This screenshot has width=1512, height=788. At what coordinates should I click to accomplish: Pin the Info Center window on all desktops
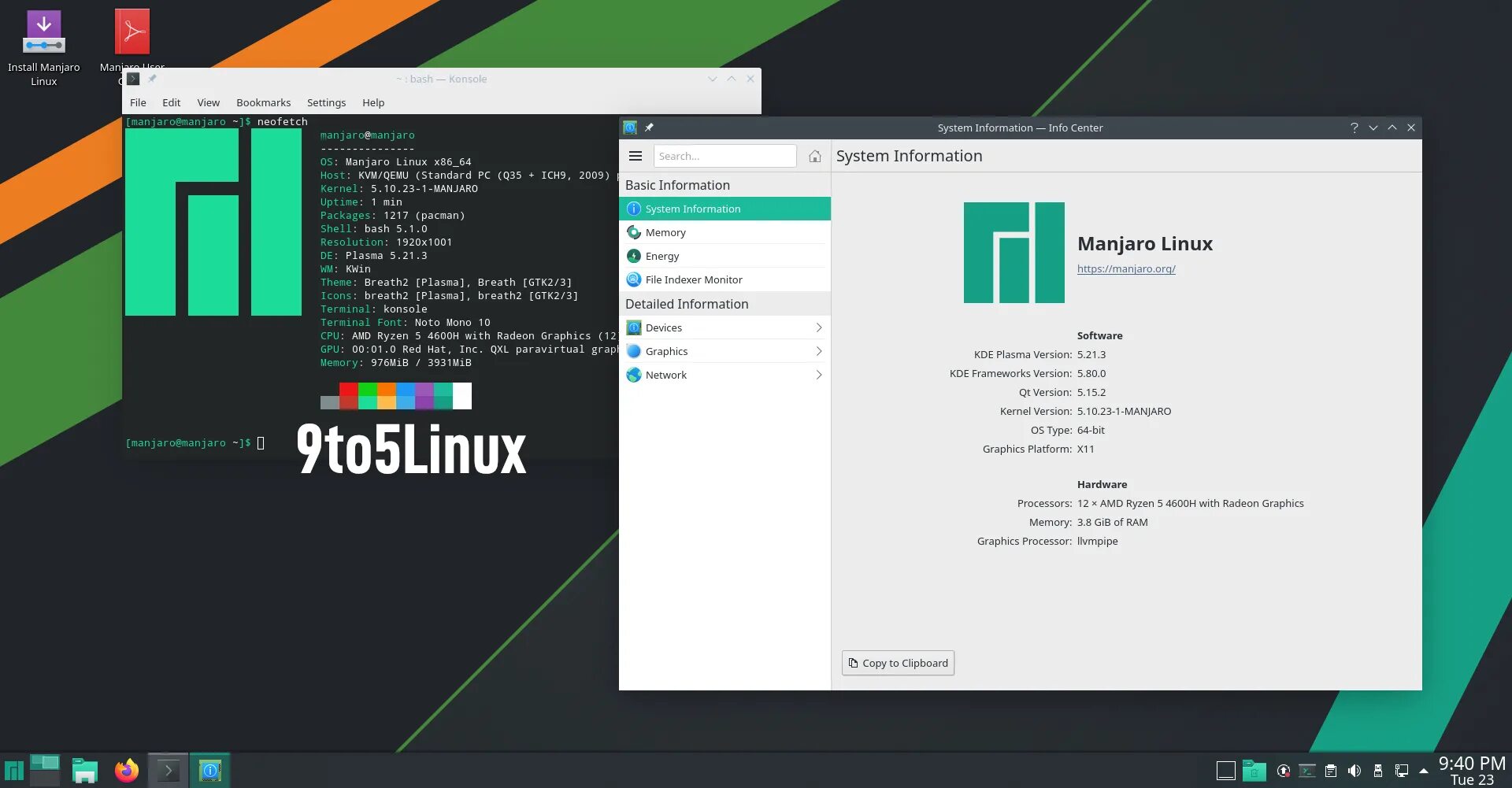point(649,128)
